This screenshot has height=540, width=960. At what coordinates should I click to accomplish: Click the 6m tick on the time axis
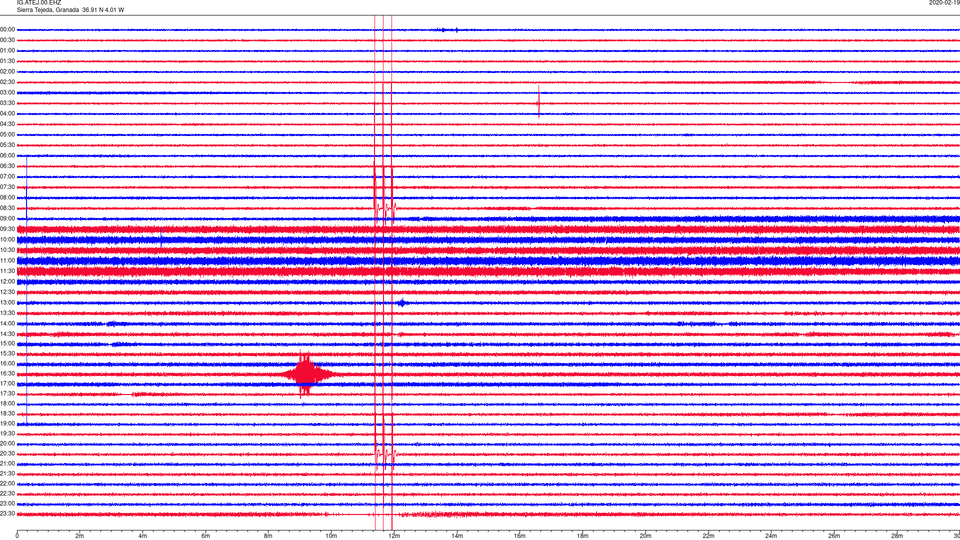click(206, 536)
